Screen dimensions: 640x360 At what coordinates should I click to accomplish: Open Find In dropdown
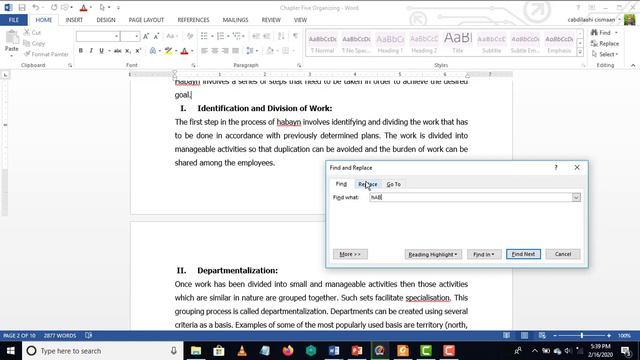[484, 254]
